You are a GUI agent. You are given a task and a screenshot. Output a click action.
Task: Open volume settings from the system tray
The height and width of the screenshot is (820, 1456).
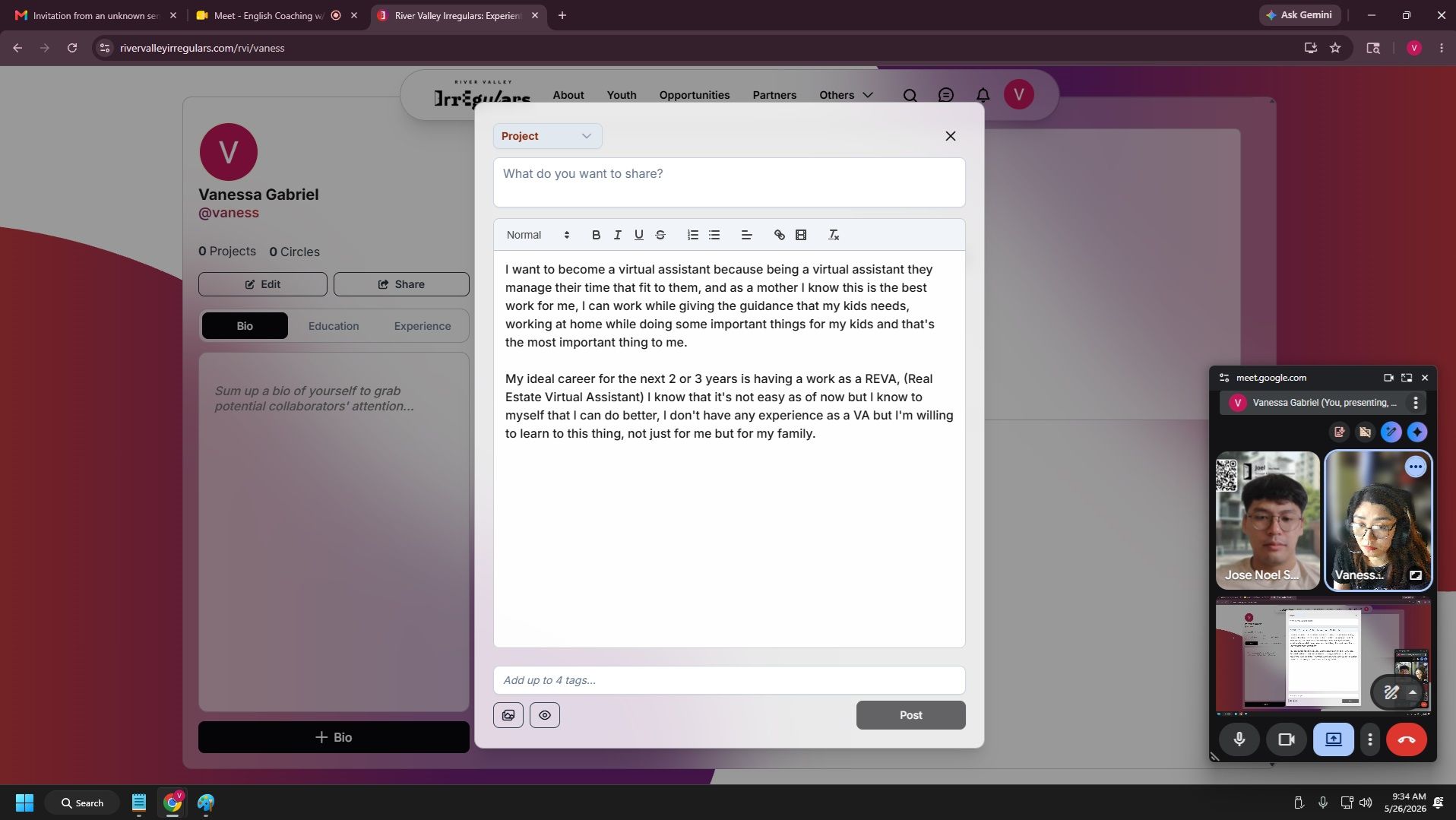point(1366,803)
